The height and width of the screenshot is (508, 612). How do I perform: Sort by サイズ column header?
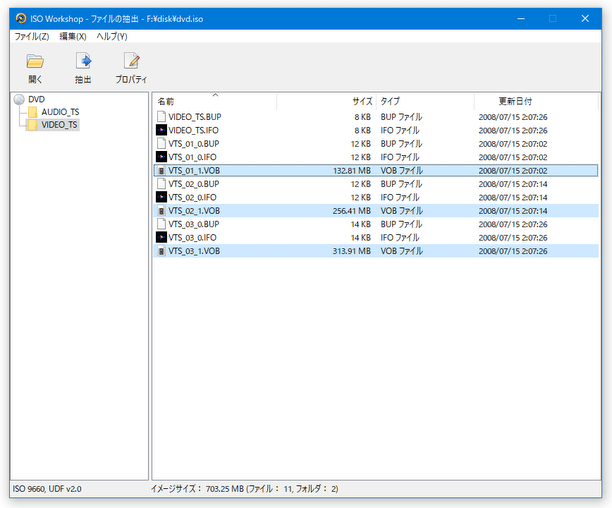pyautogui.click(x=362, y=101)
